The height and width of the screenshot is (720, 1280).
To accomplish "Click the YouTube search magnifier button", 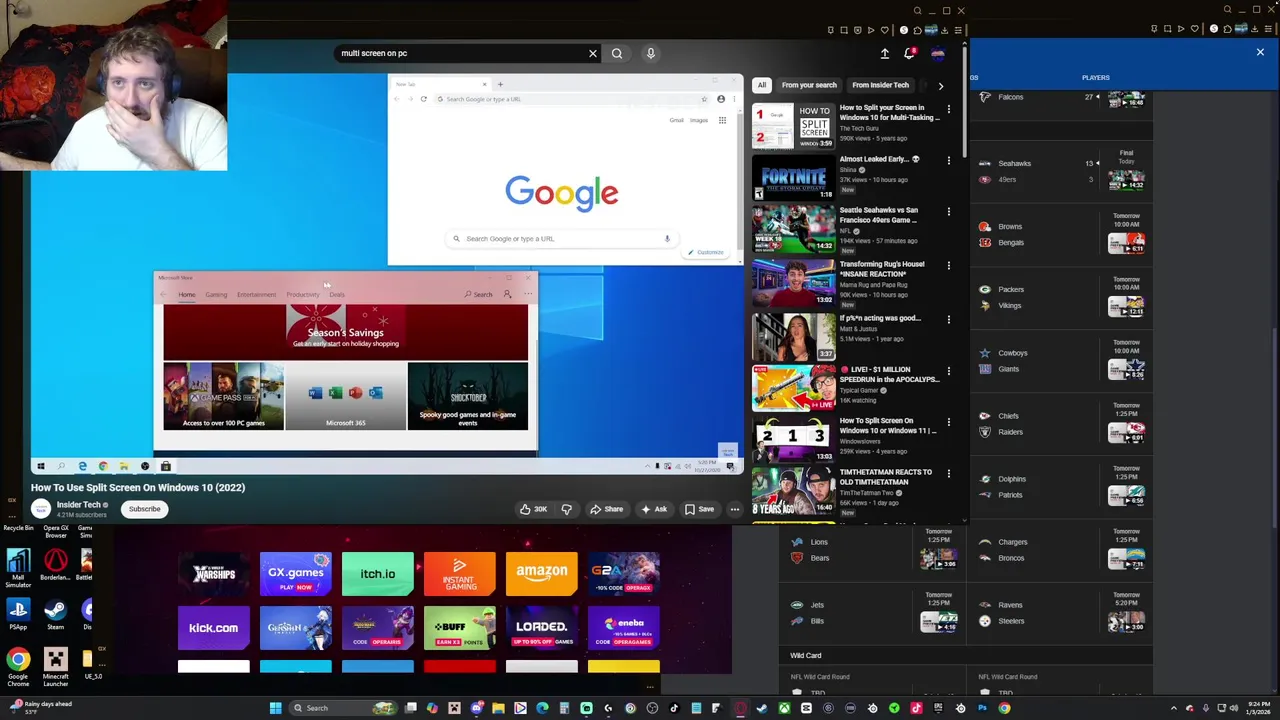I will [617, 53].
